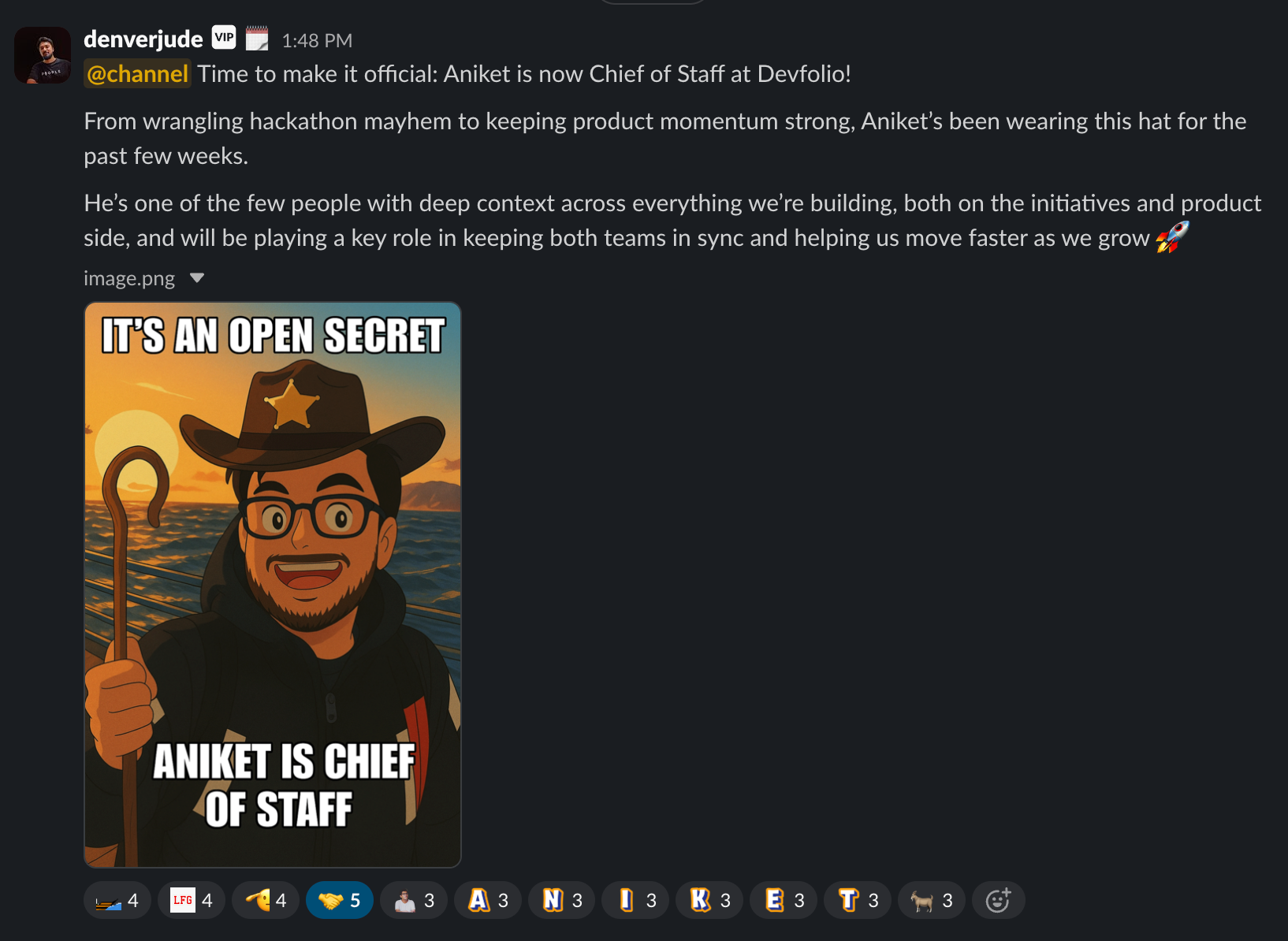
Task: Toggle the LFG reaction
Action: (192, 900)
